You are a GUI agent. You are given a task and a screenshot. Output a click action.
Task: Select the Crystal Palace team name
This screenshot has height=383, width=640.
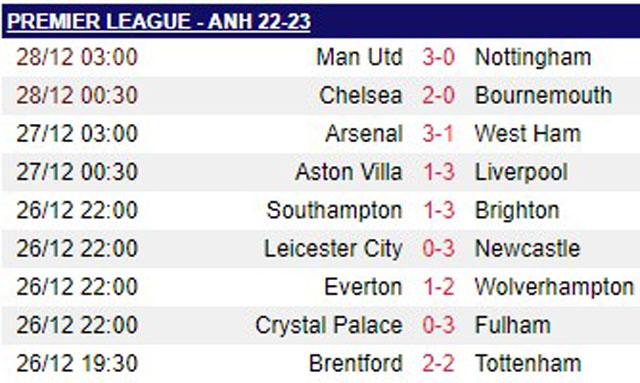coord(329,325)
